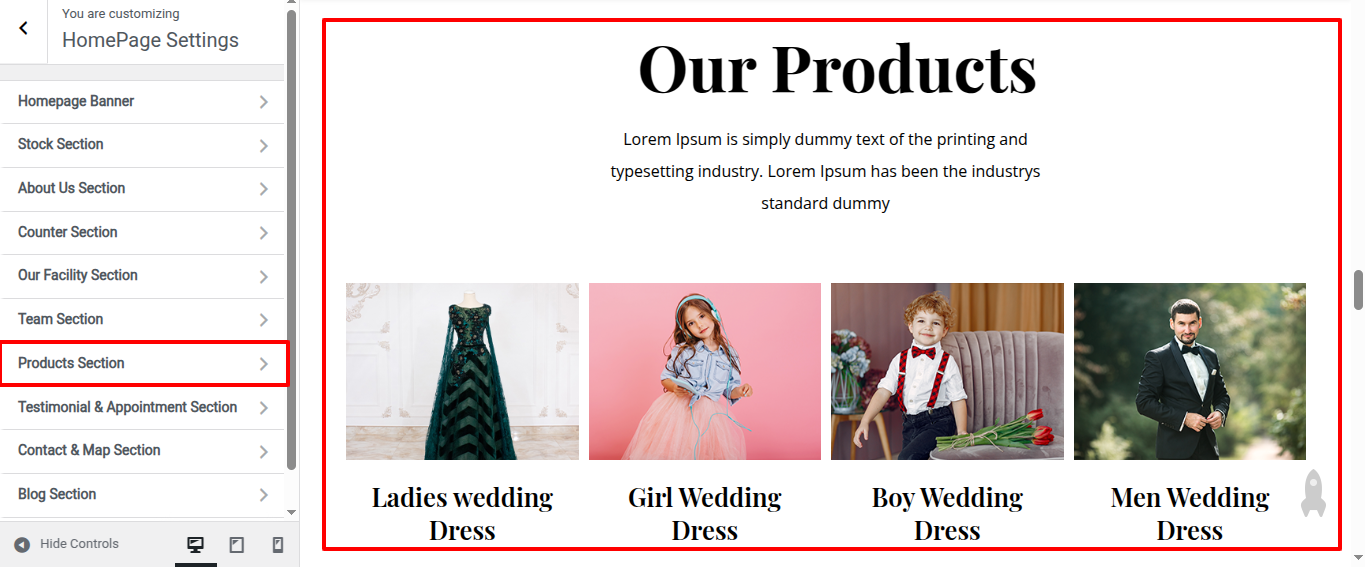
Task: Open About Us Section panel
Action: click(x=143, y=189)
